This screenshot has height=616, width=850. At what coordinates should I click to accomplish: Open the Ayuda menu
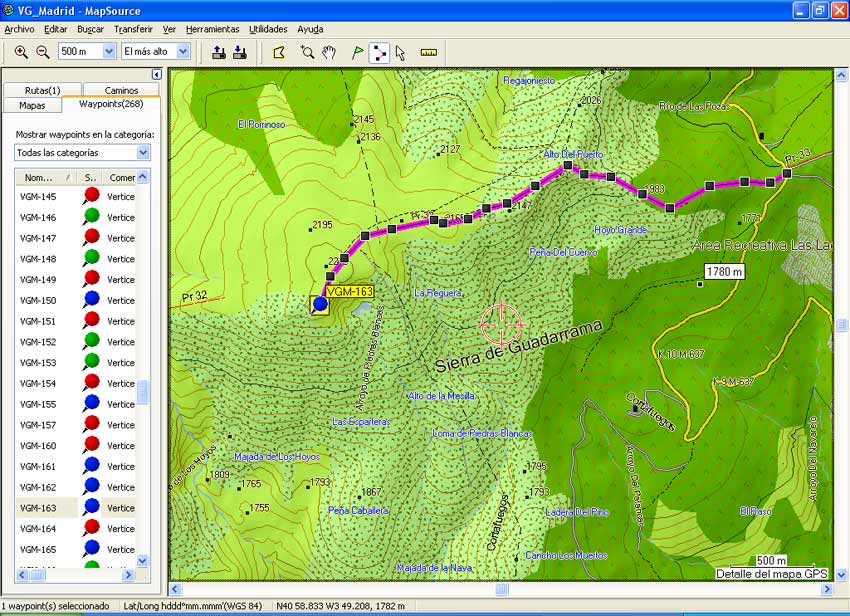tap(310, 29)
